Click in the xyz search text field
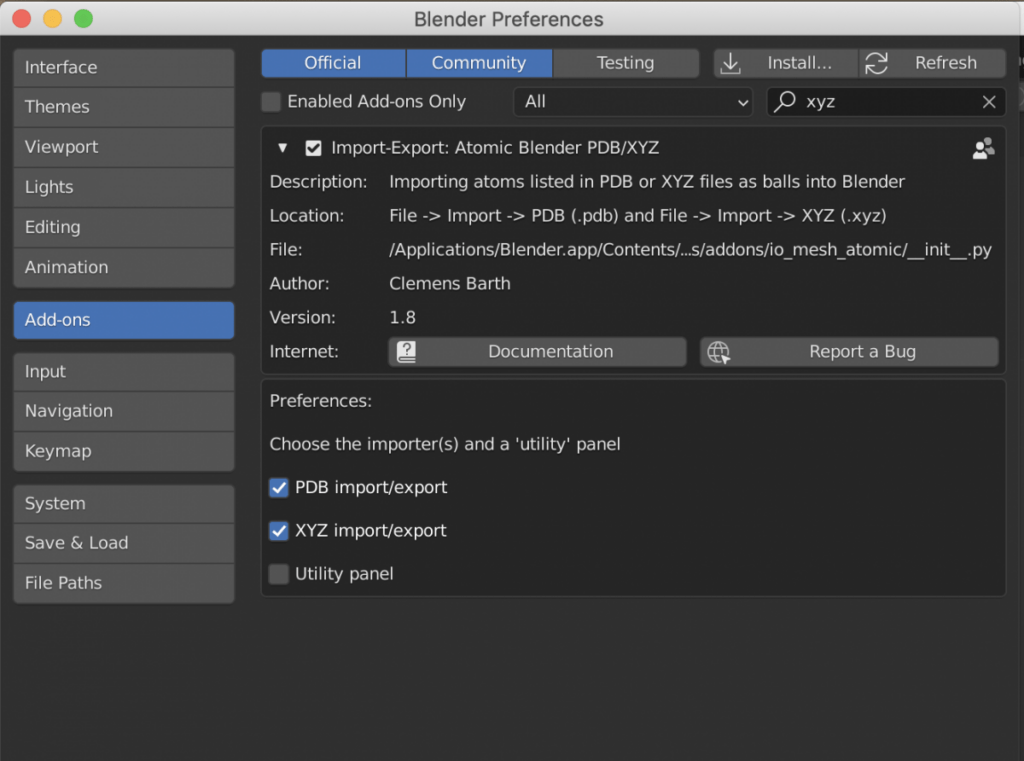Screen dimensions: 1024x761 [x=886, y=102]
